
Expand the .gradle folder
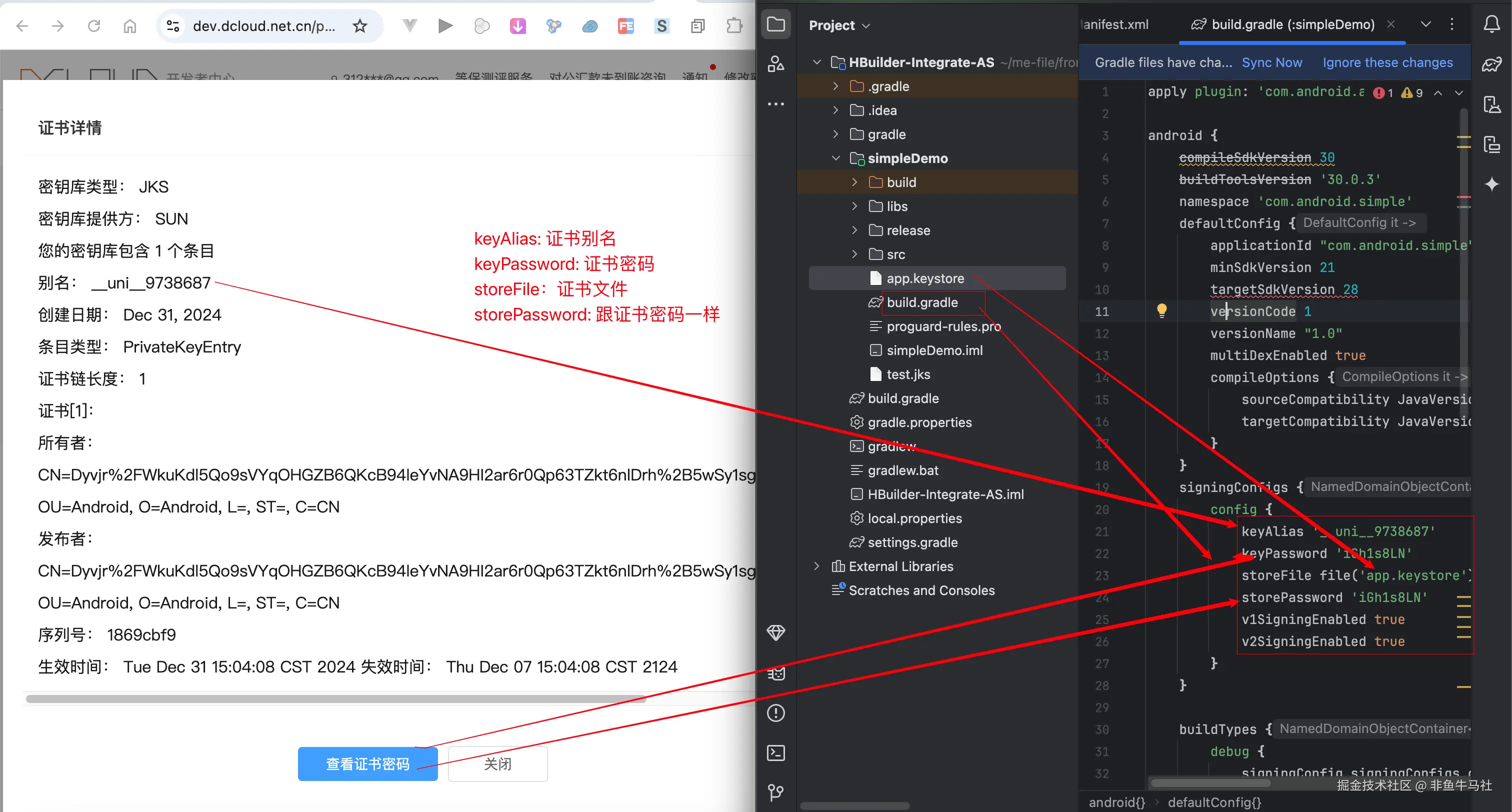836,86
